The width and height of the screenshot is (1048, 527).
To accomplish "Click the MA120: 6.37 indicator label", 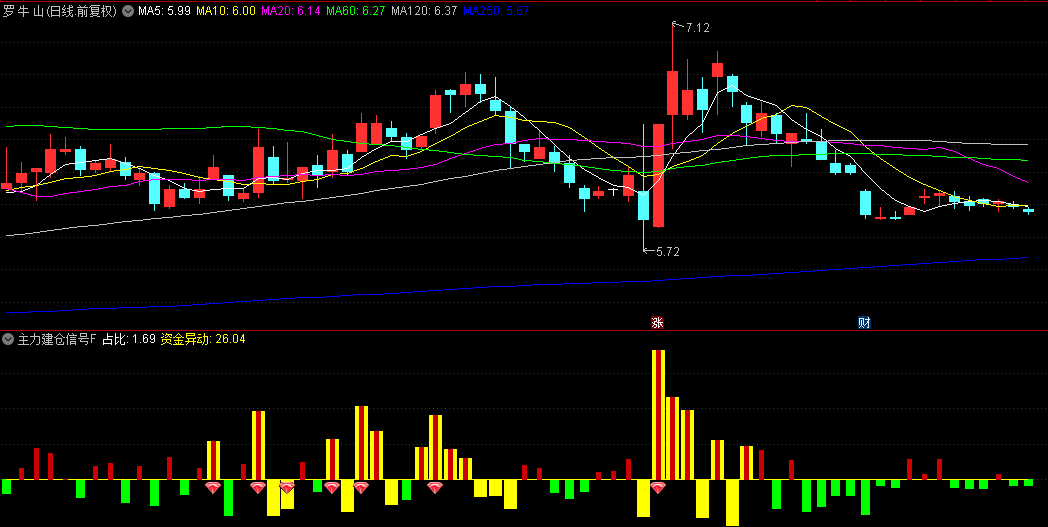I will click(424, 11).
